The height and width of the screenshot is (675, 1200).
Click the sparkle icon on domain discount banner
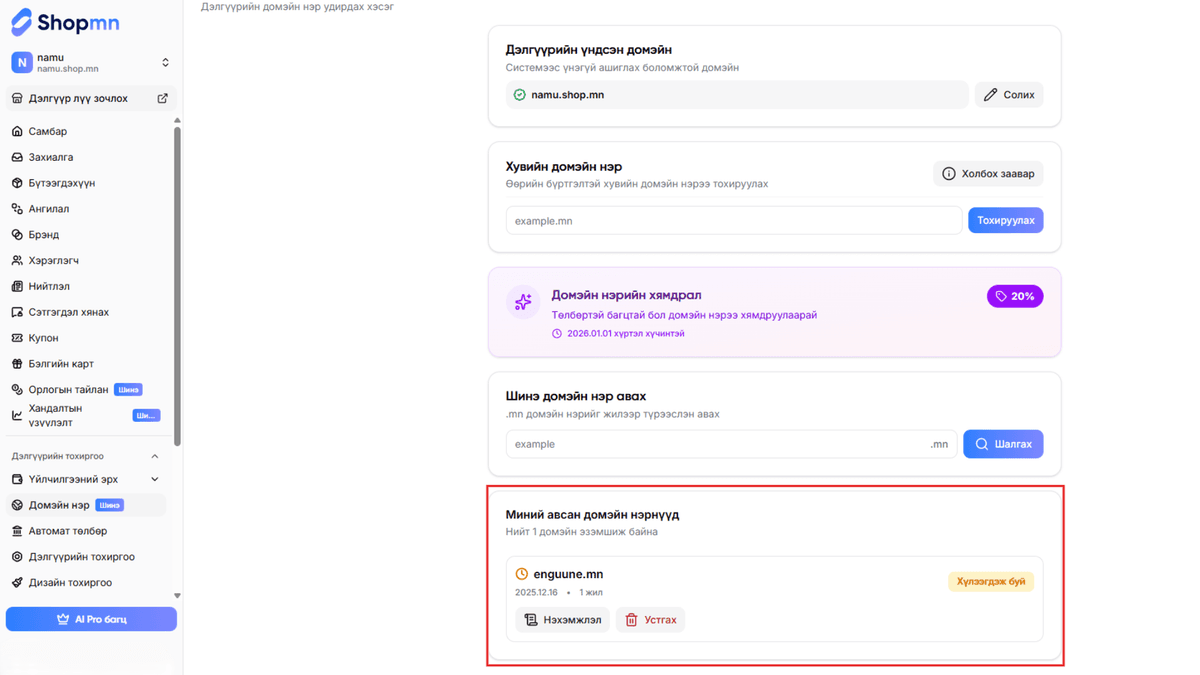click(x=523, y=302)
